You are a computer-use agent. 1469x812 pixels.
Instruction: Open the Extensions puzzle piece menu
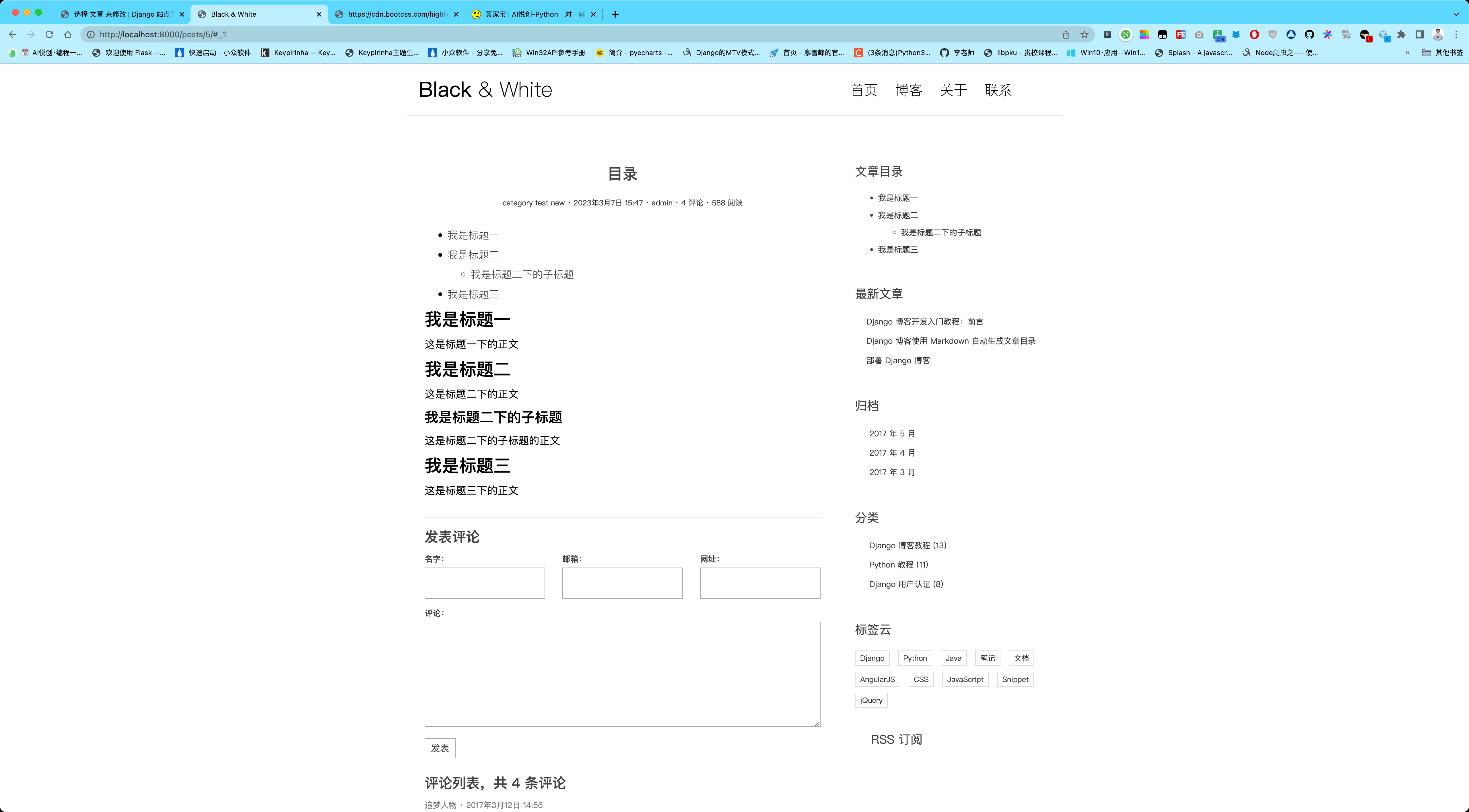click(1401, 34)
